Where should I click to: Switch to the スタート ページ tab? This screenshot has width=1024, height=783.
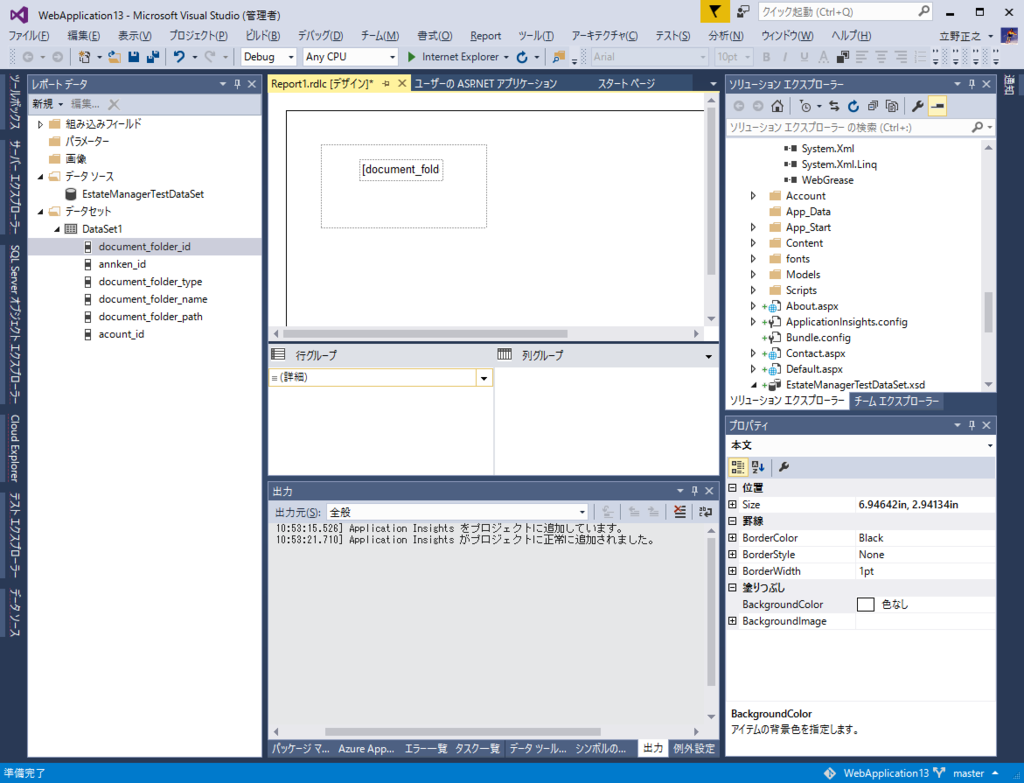pos(626,84)
